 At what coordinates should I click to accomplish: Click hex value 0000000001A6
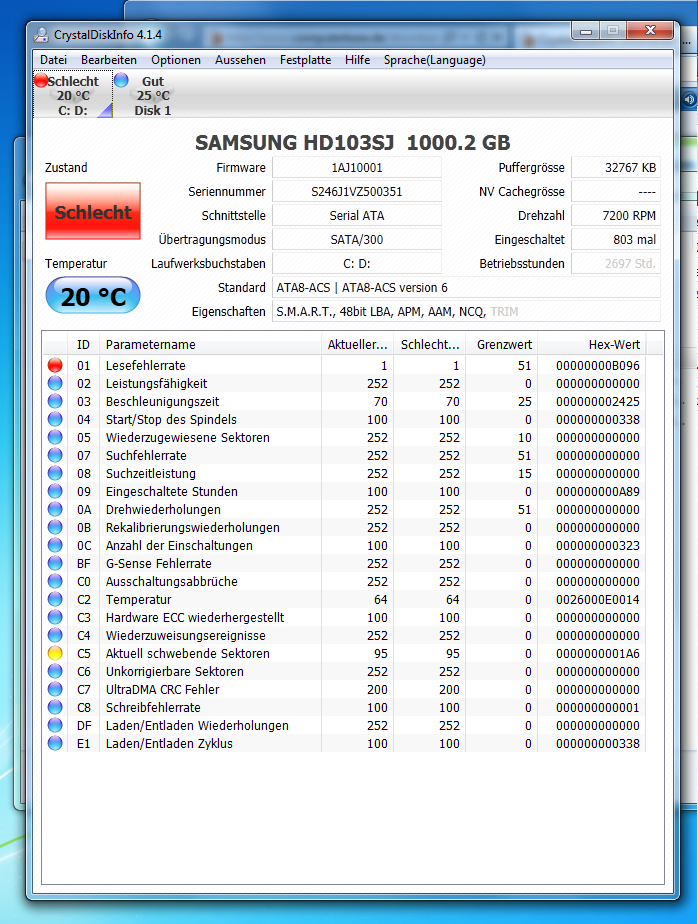pos(598,654)
